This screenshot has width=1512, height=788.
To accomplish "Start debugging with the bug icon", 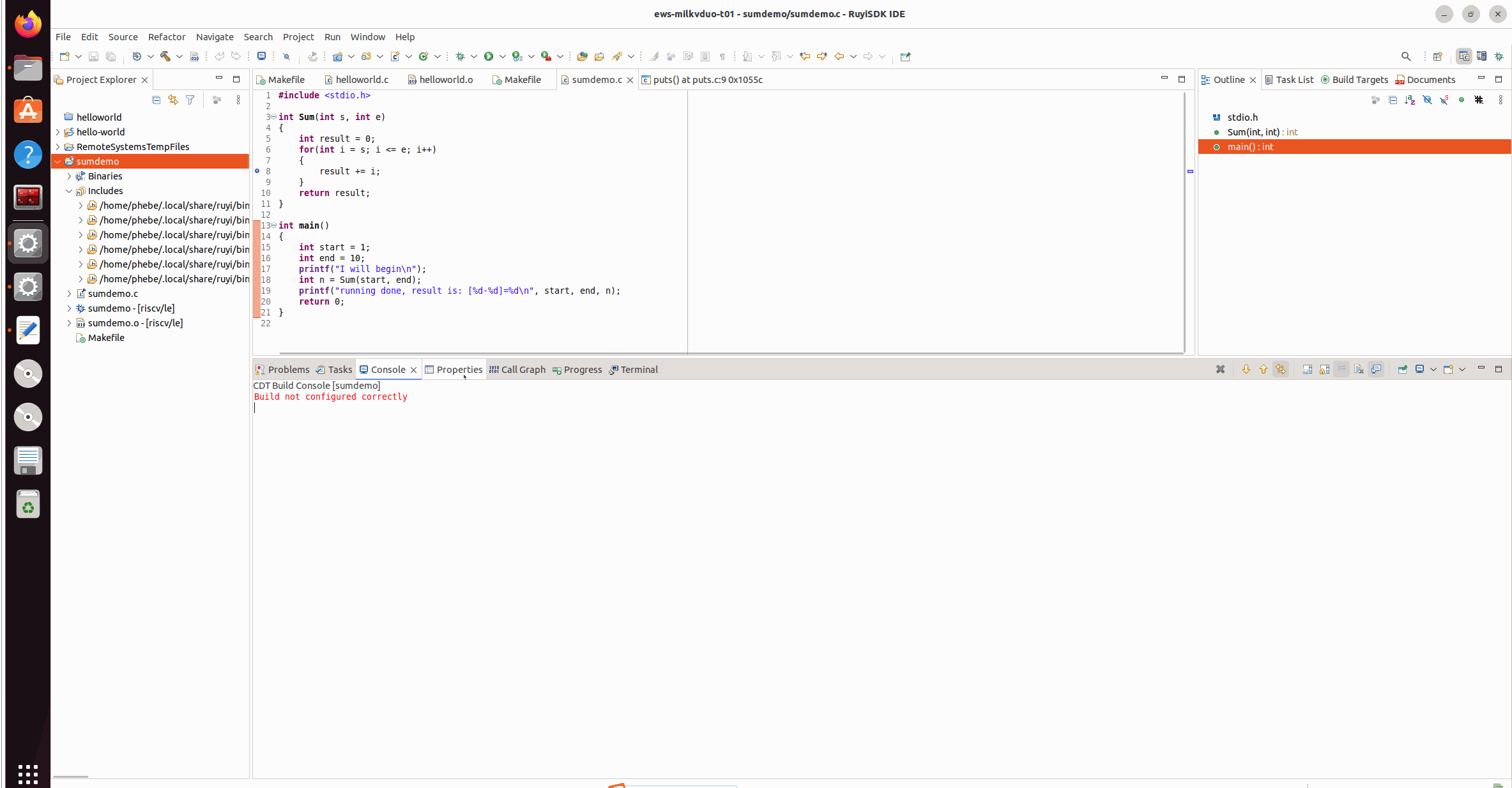I will click(460, 56).
